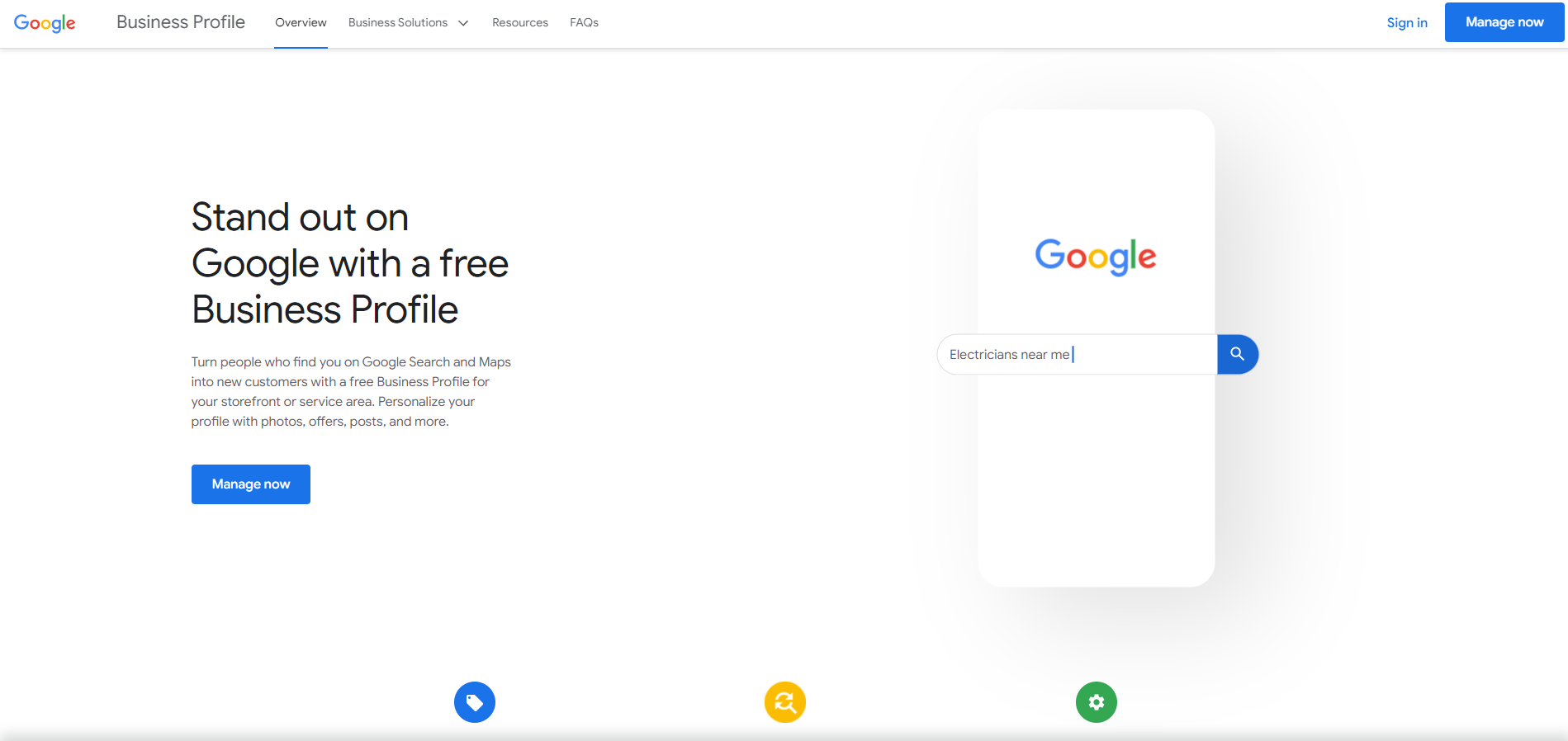Click Manage now below the description
1568x741 pixels.
point(251,484)
